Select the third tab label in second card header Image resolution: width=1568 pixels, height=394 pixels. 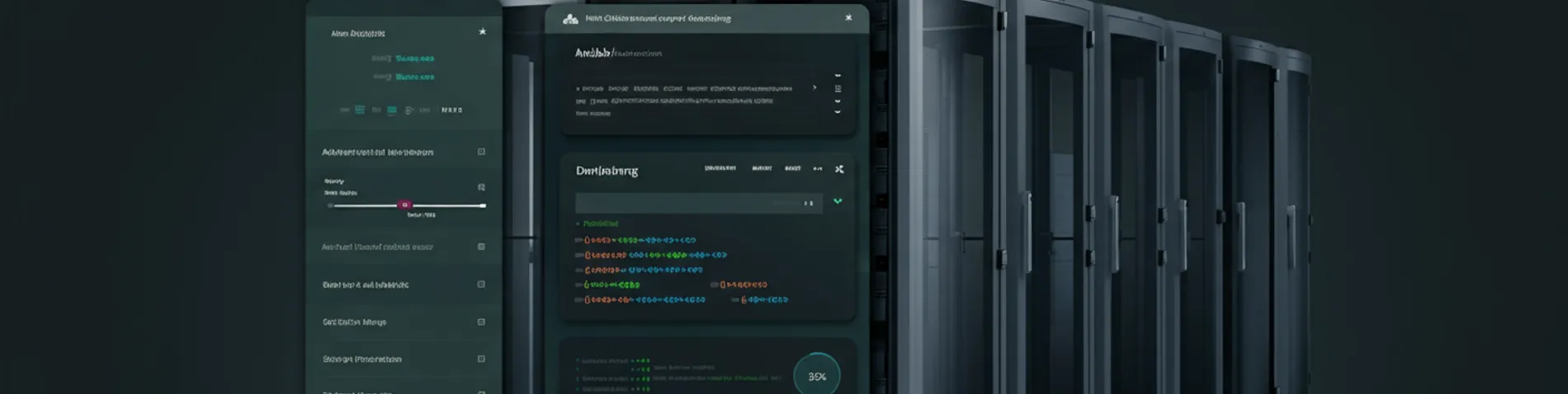click(792, 168)
